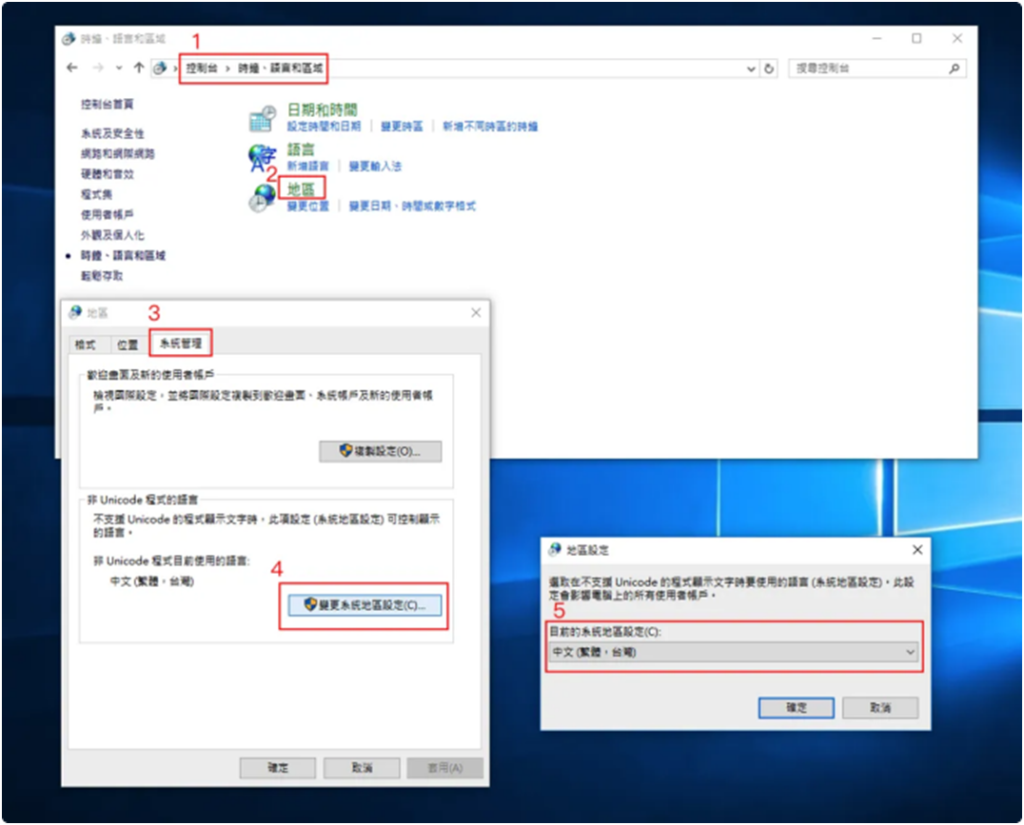Click the back arrow navigation button
Image resolution: width=1024 pixels, height=825 pixels.
pyautogui.click(x=72, y=68)
